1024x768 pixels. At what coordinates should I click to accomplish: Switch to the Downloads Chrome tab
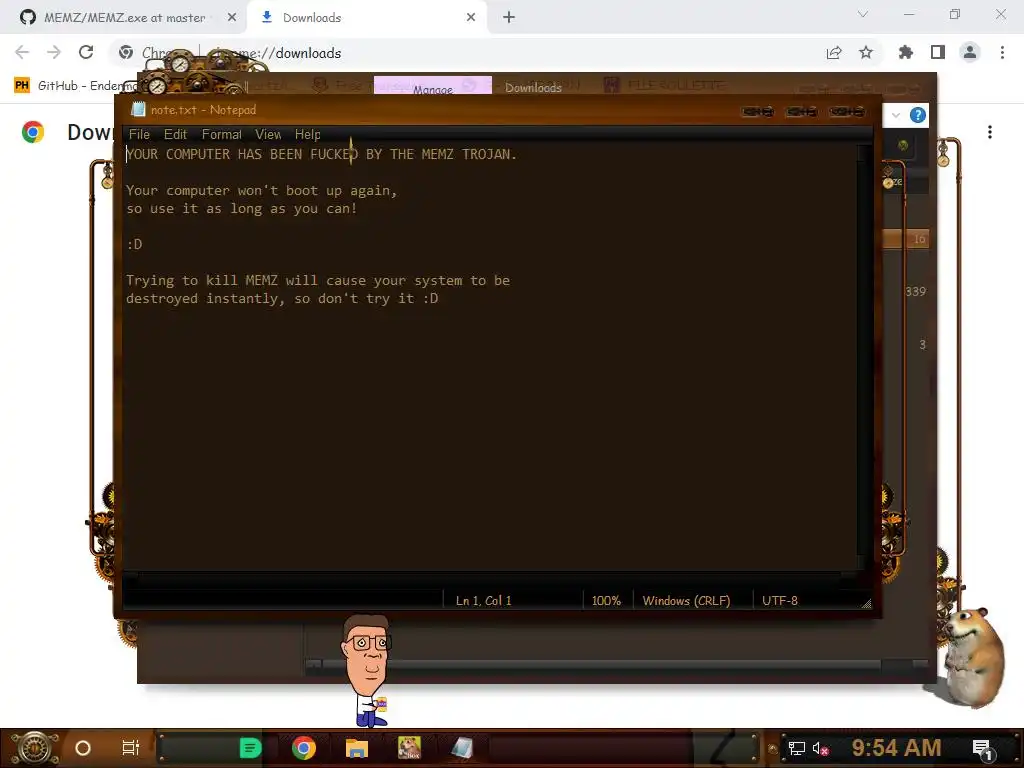point(366,18)
